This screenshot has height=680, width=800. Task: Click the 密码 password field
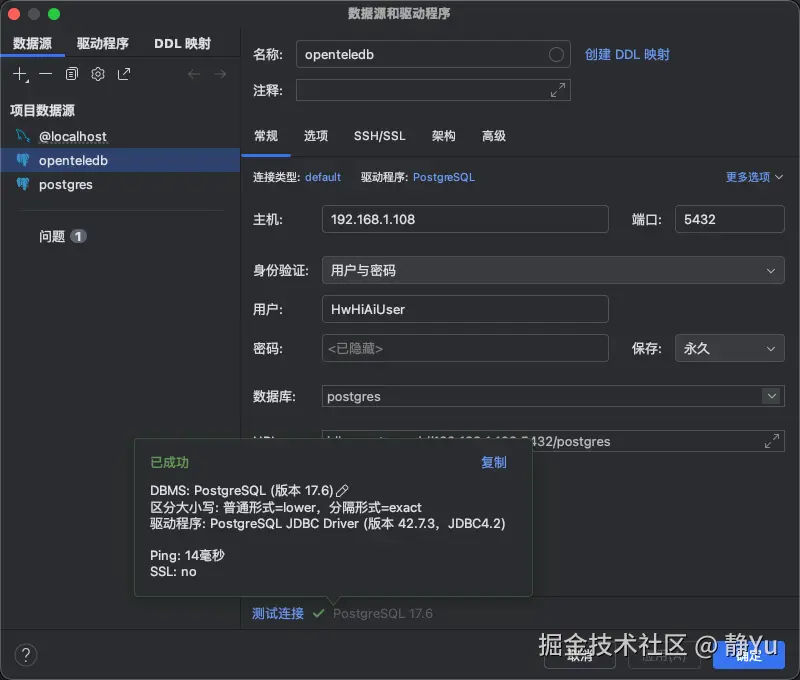click(x=465, y=348)
